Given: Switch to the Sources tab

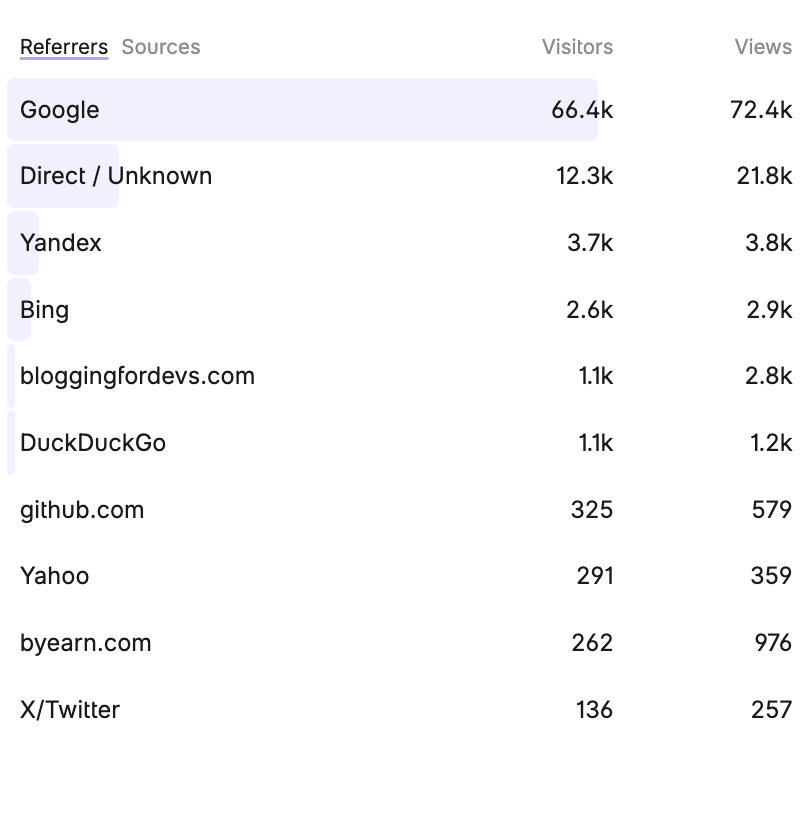Looking at the screenshot, I should point(160,47).
